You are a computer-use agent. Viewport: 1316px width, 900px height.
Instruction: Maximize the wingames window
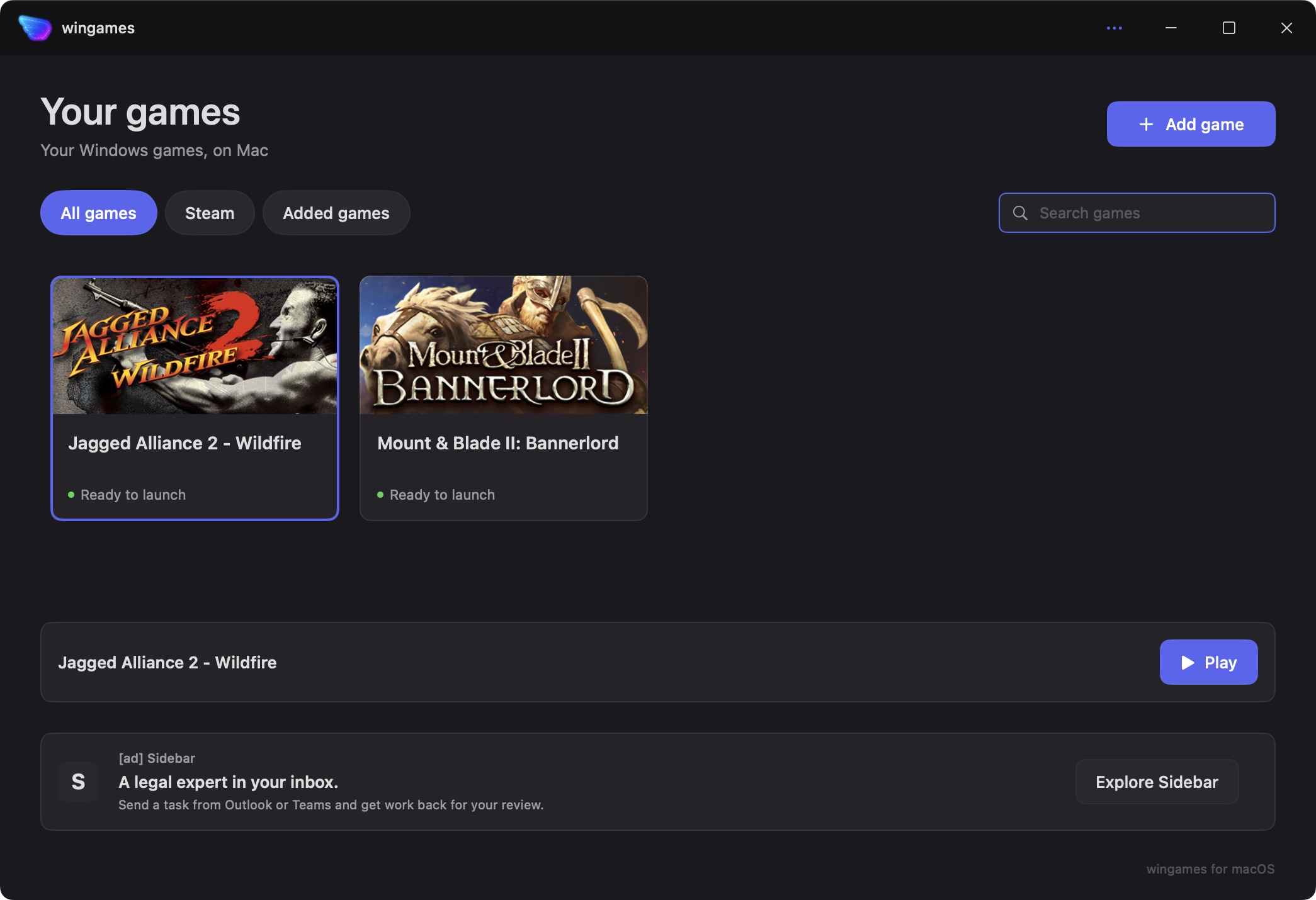[1228, 28]
